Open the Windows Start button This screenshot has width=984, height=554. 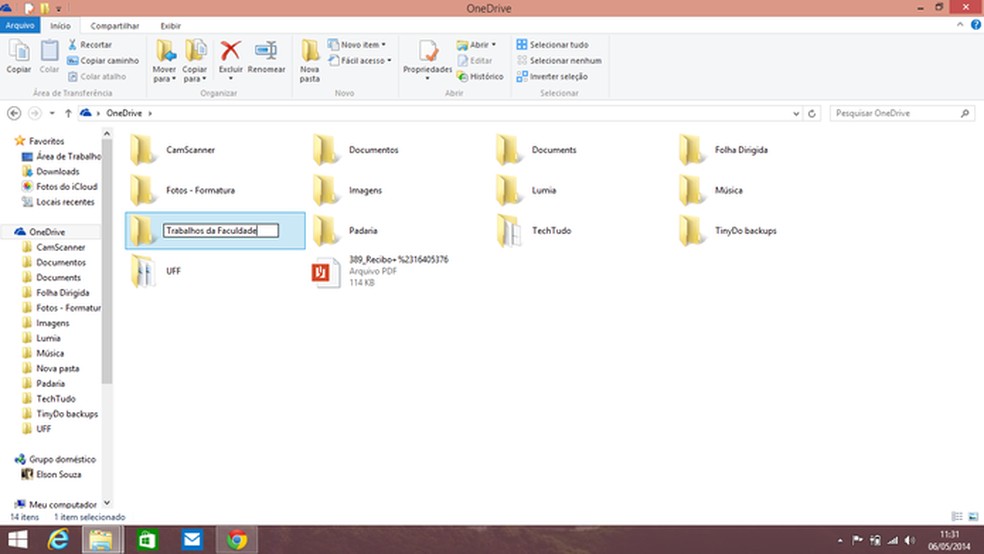click(x=18, y=540)
